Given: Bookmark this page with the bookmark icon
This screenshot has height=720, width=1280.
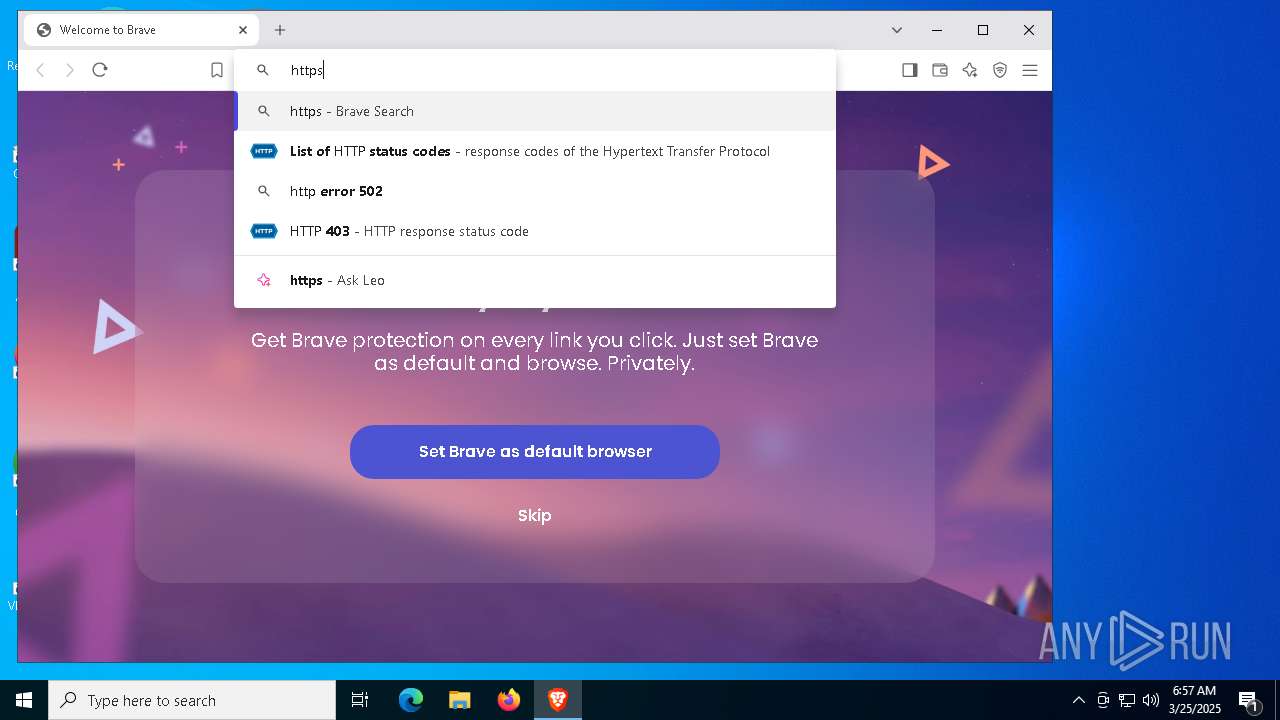Looking at the screenshot, I should point(217,70).
